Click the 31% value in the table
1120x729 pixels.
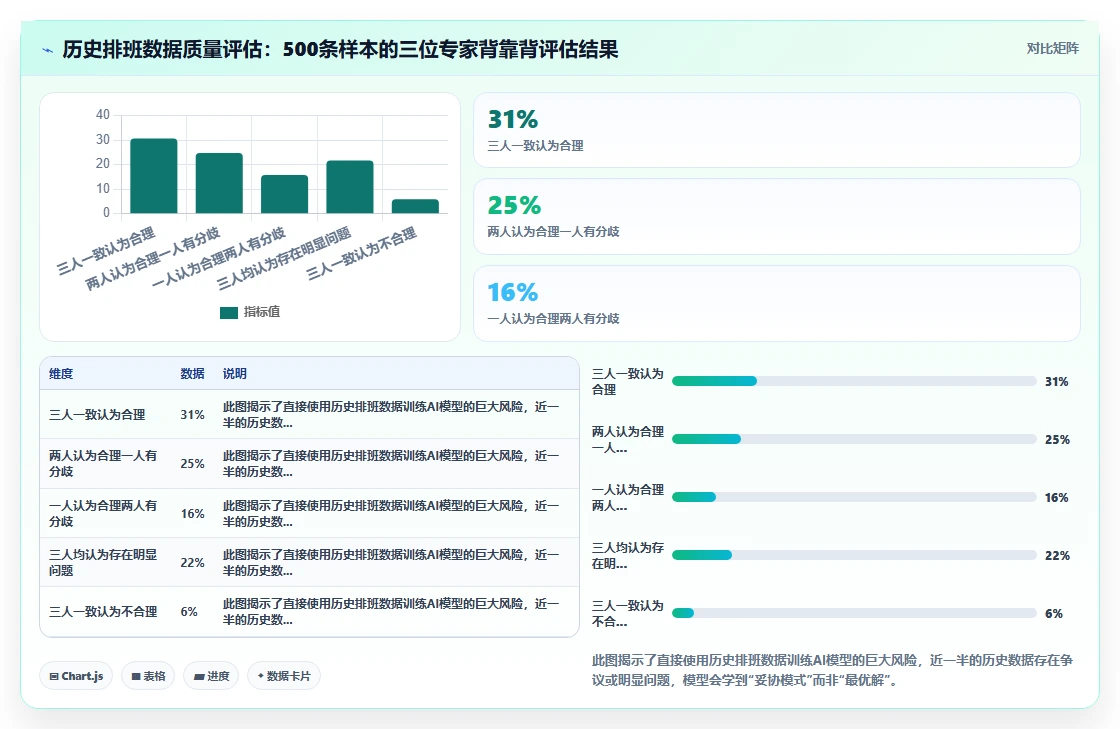(x=192, y=415)
